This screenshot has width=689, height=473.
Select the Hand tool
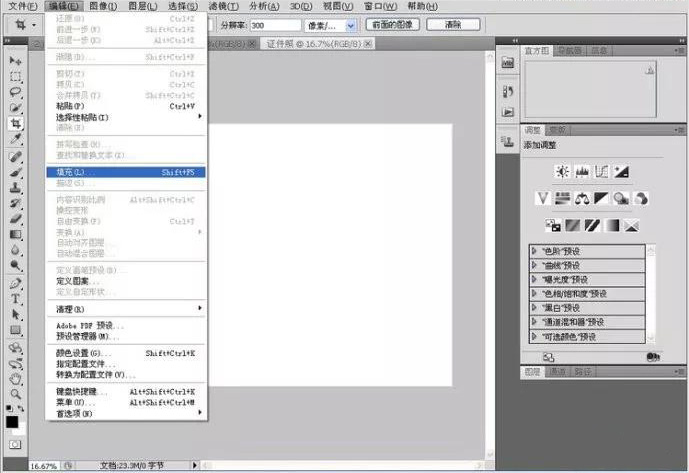pyautogui.click(x=16, y=379)
